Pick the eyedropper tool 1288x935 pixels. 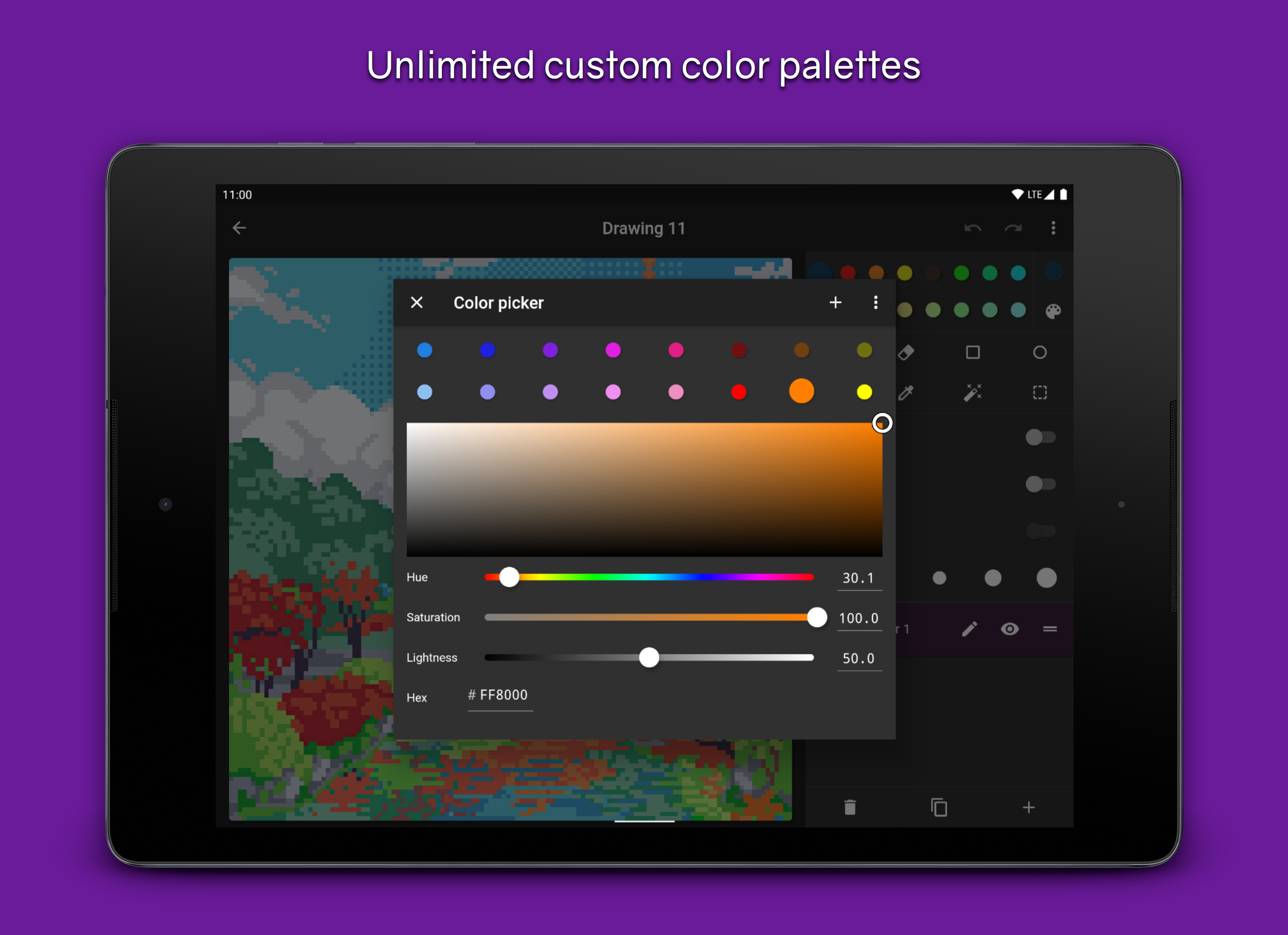coord(906,392)
